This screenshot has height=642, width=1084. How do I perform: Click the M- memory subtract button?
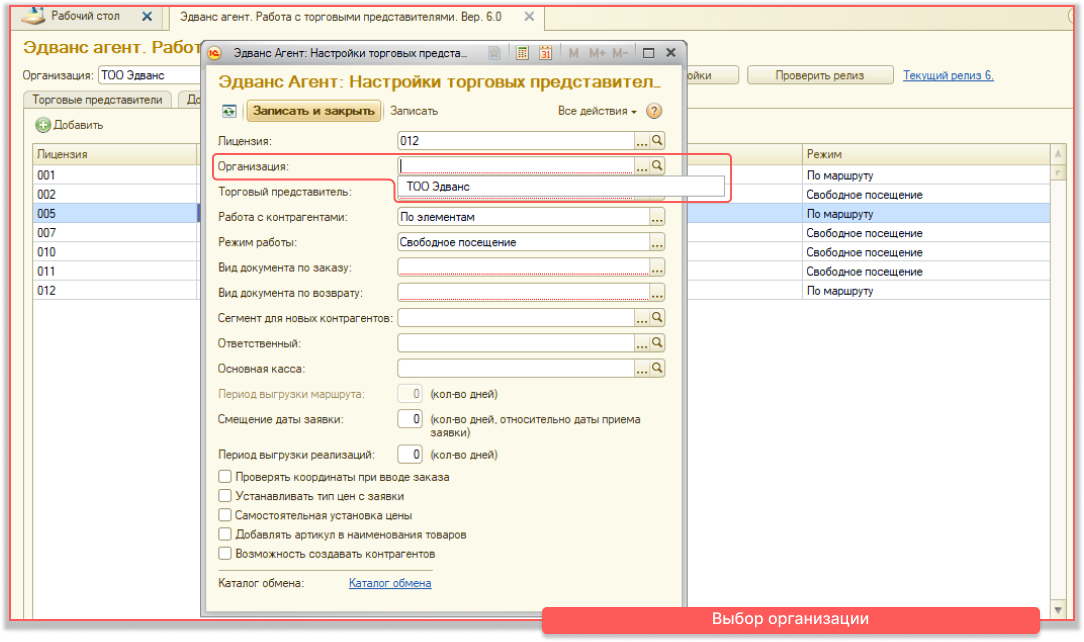click(x=620, y=53)
